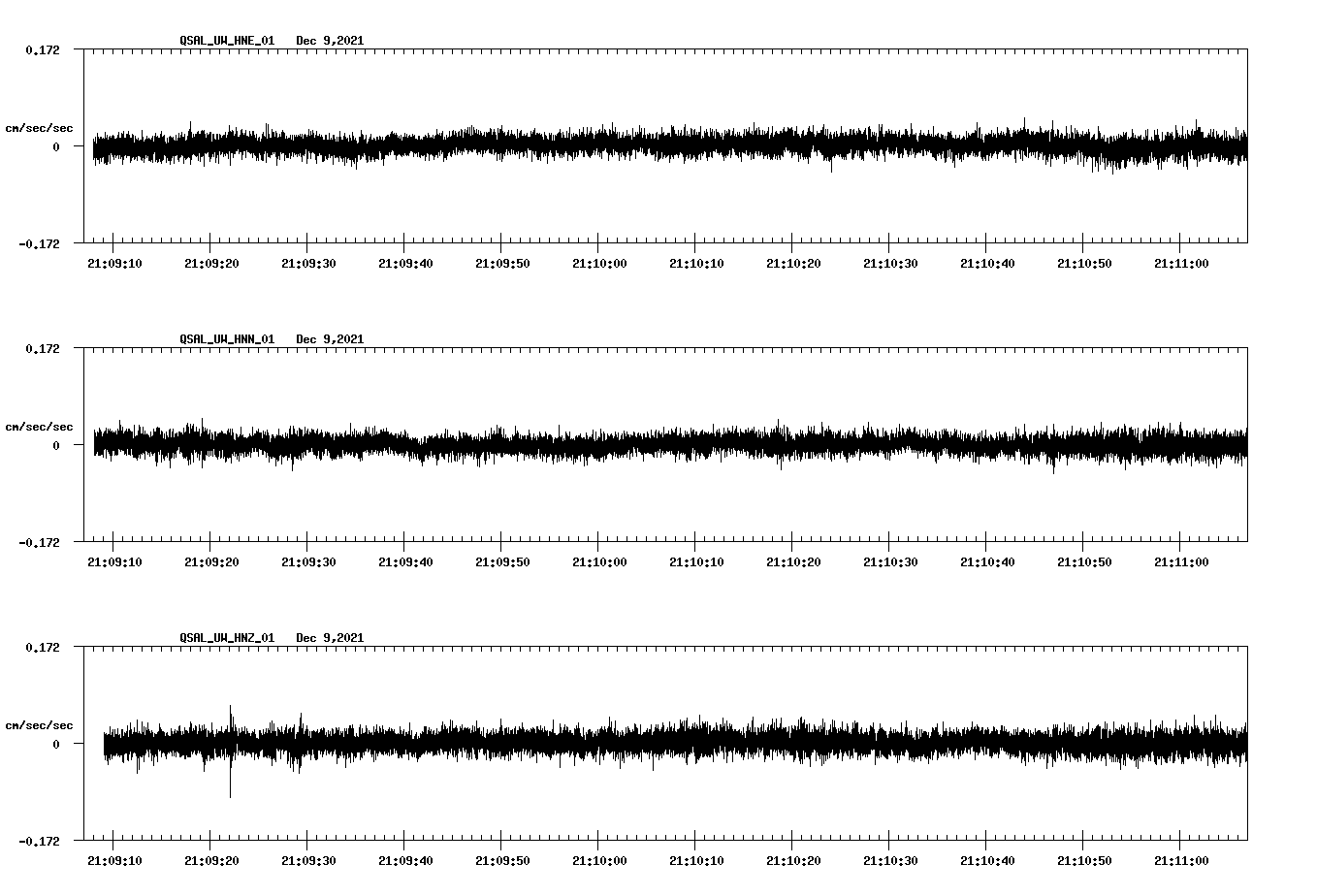
Task: Click the 21:10:30 time label under HNZ plot
Action: 890,861
